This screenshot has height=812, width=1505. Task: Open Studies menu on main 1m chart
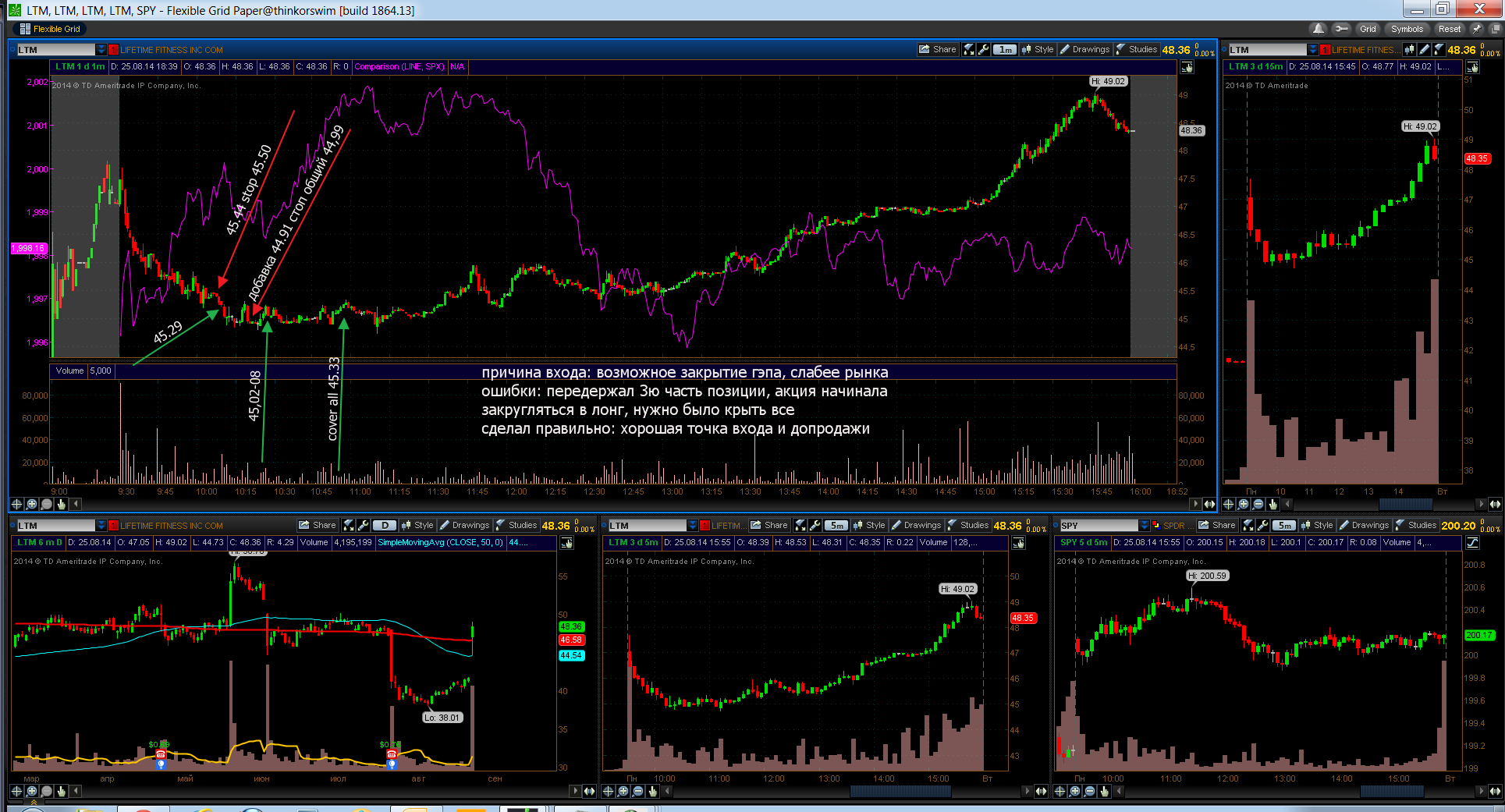(x=1137, y=49)
